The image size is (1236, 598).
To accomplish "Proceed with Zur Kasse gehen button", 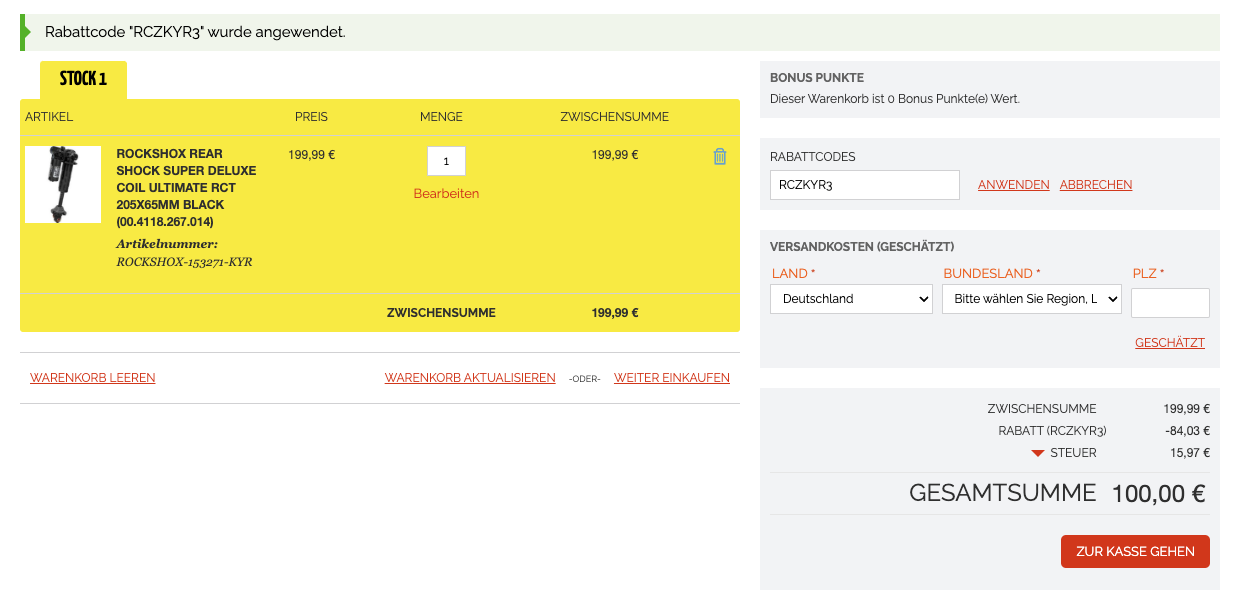I will click(x=1134, y=552).
